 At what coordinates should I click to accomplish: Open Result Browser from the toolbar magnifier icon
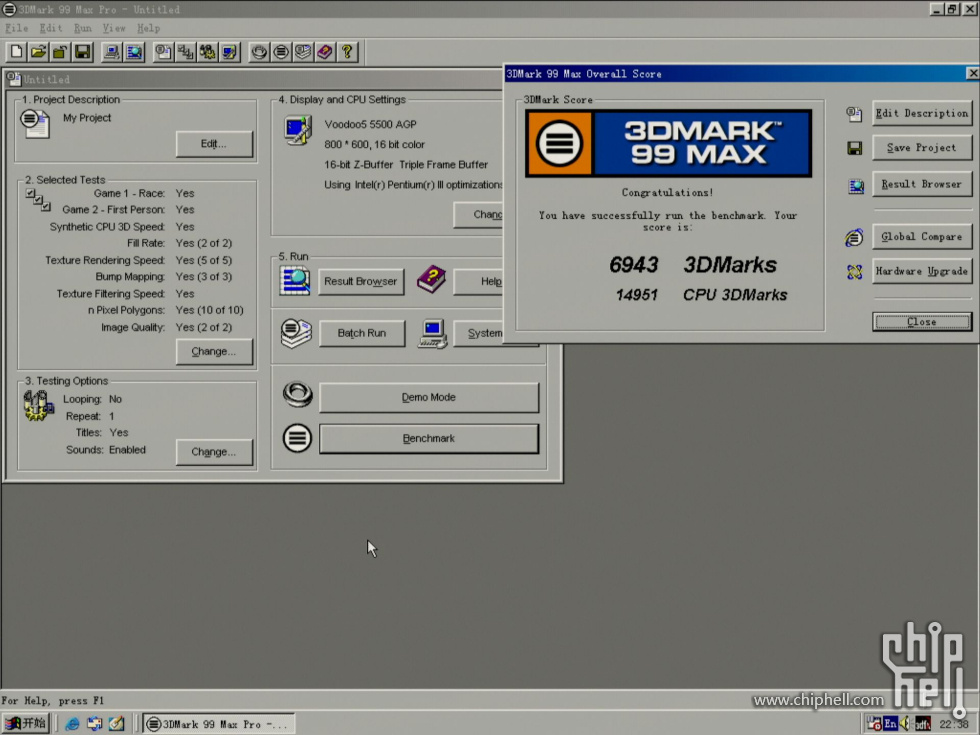(x=134, y=52)
